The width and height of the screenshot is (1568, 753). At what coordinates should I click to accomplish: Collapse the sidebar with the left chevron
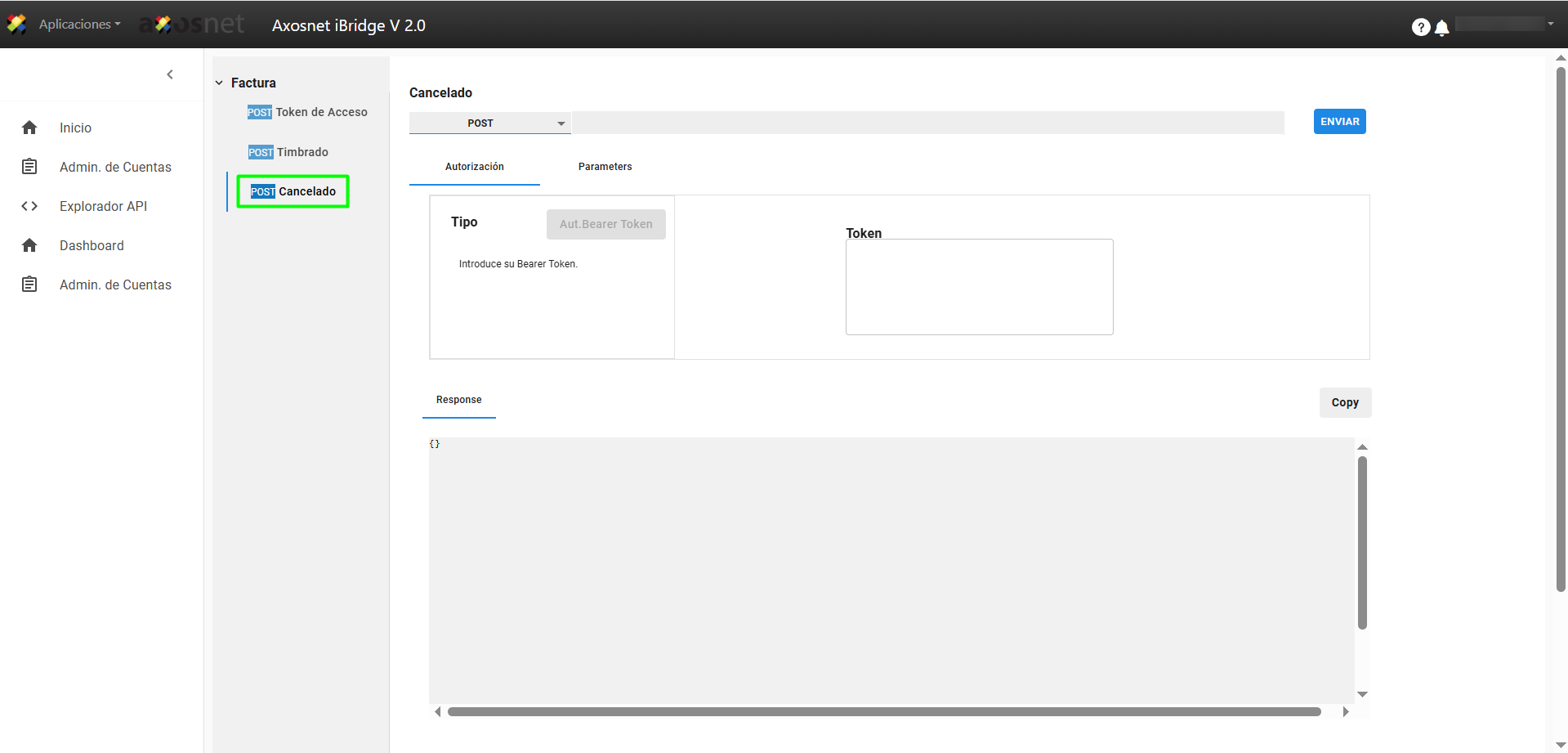(170, 74)
